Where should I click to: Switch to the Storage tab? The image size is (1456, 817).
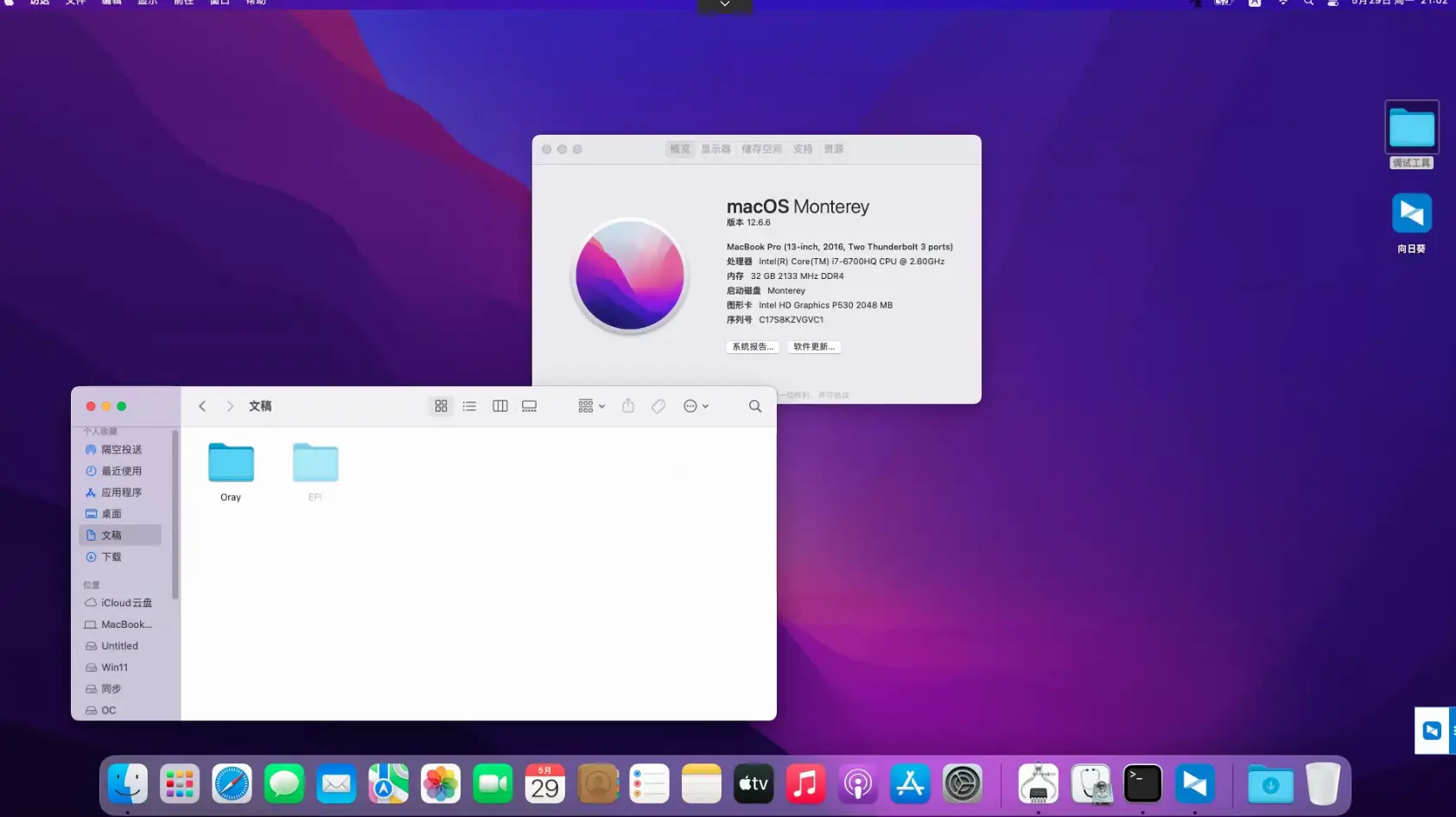pos(761,149)
